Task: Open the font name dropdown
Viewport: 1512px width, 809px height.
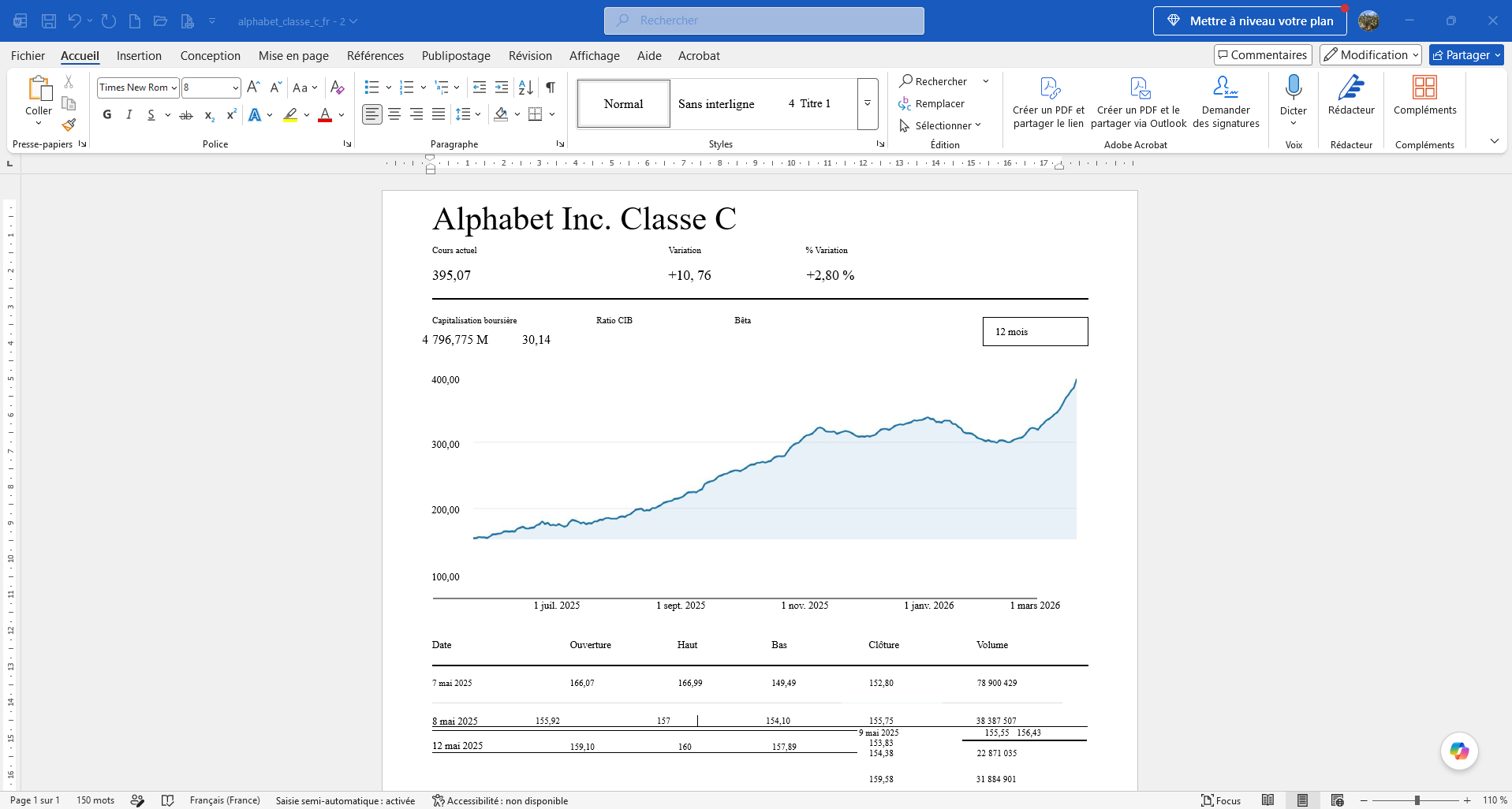Action: [174, 88]
